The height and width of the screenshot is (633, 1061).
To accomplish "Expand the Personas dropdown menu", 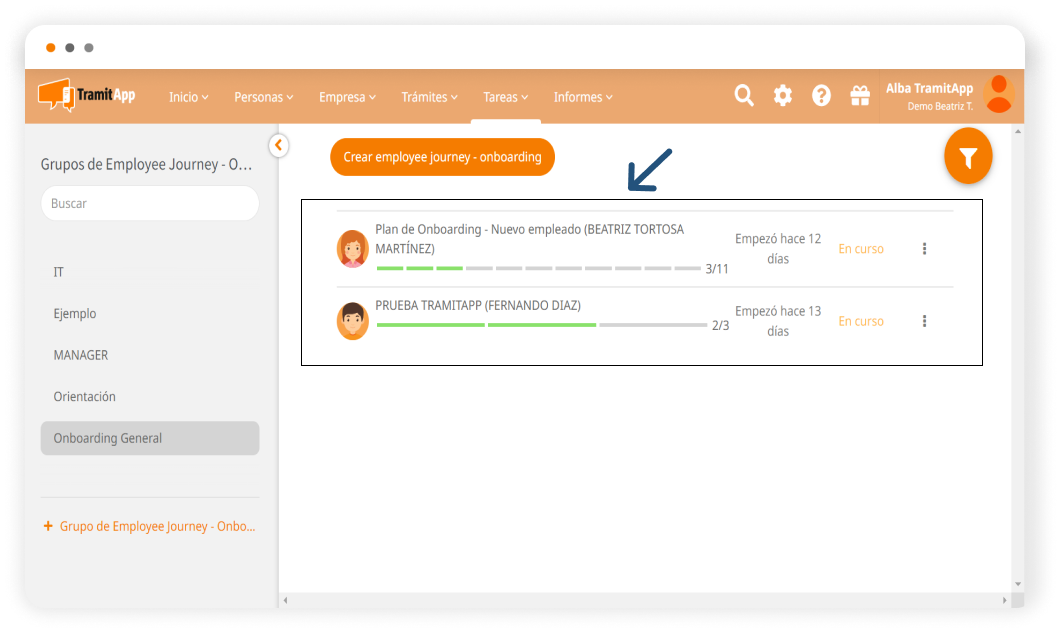I will (x=263, y=97).
